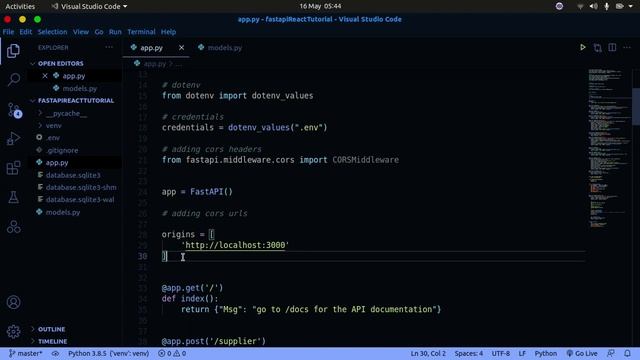Image resolution: width=640 pixels, height=360 pixels.
Task: Open the Go menu
Action: pos(99,31)
